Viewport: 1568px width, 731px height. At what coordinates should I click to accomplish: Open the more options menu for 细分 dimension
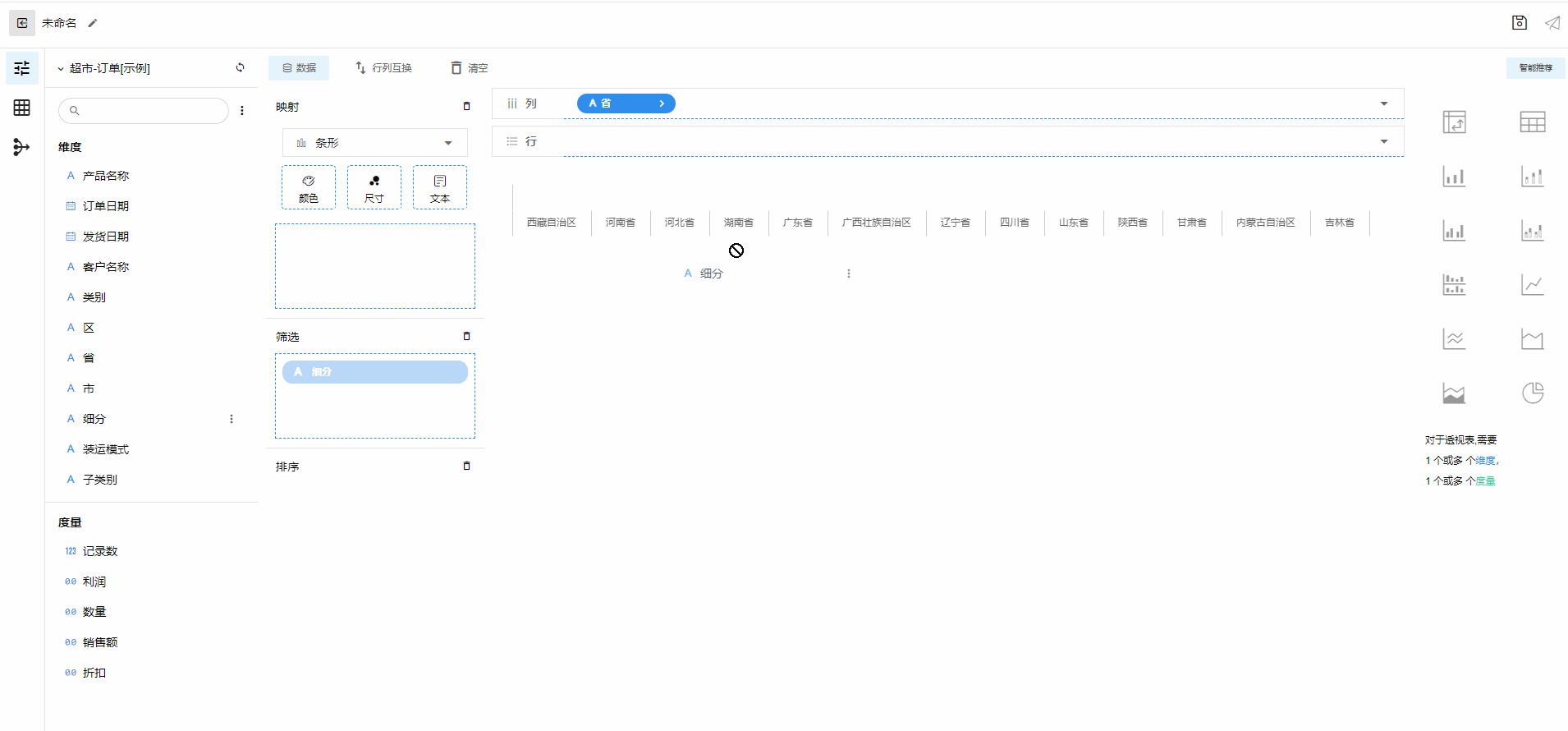coord(232,419)
